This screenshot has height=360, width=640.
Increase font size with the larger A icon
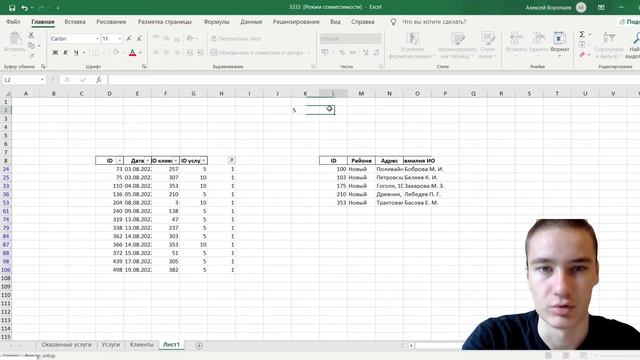pyautogui.click(x=129, y=38)
